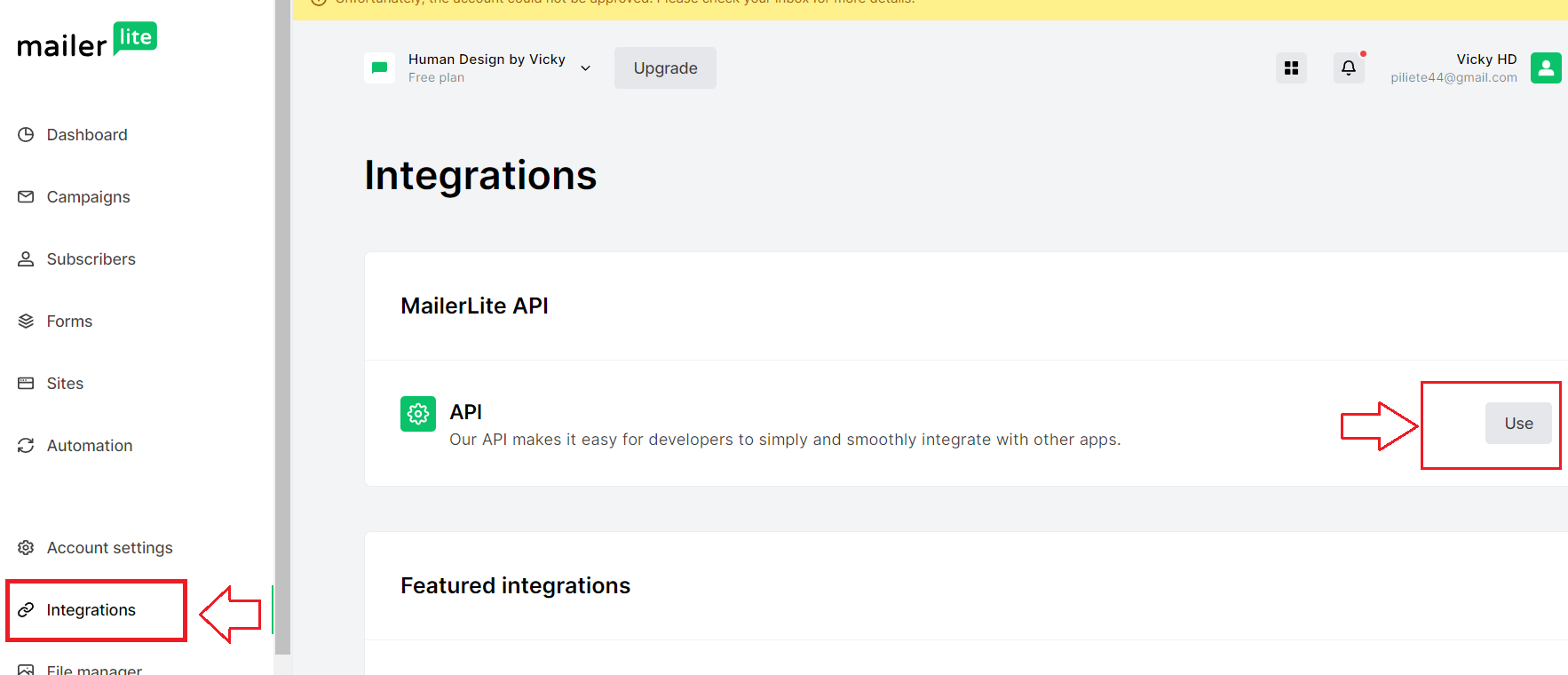Click the Sites browser icon

point(26,384)
